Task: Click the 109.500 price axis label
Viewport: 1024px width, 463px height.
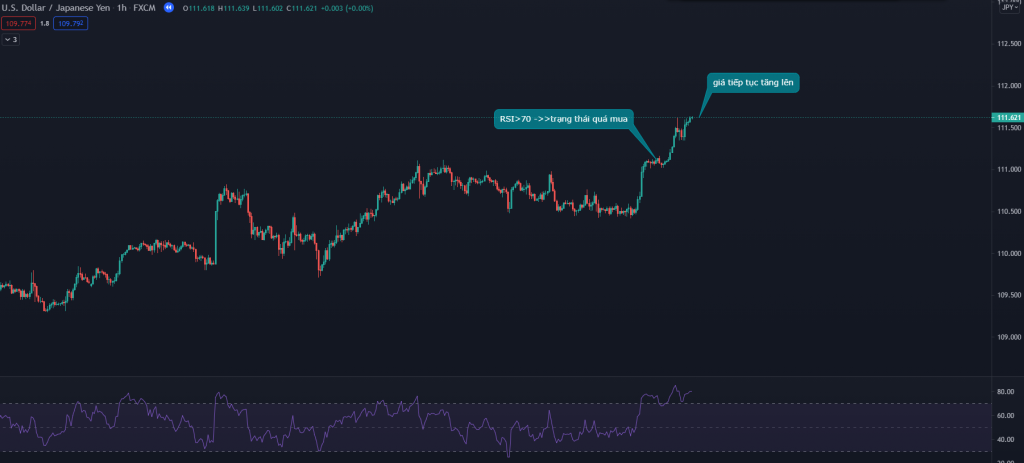Action: tap(1009, 295)
